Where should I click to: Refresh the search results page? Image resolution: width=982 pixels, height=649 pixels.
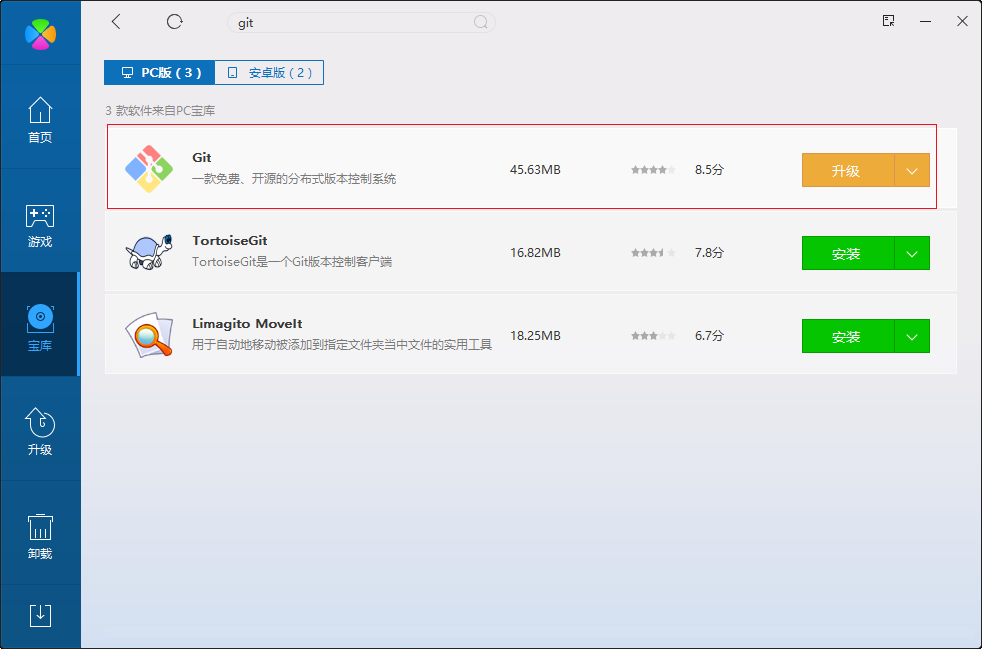(x=174, y=22)
